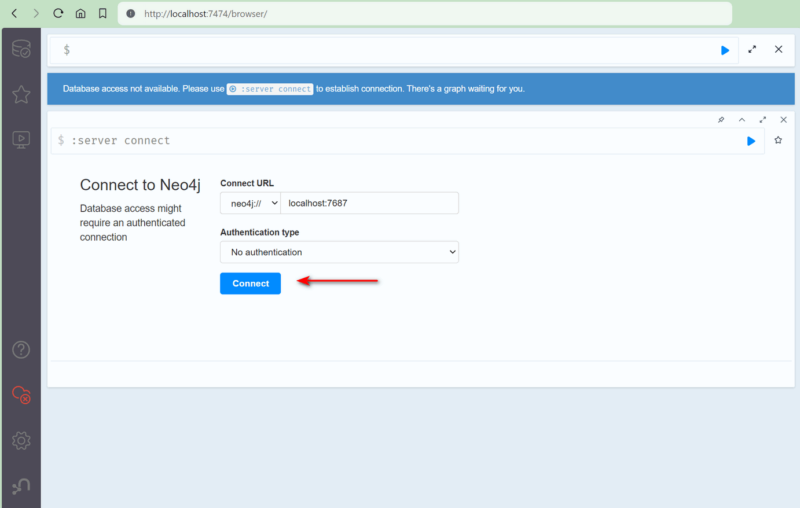Screen dimensions: 800x508
Task: Click the Connect button
Action: point(251,284)
